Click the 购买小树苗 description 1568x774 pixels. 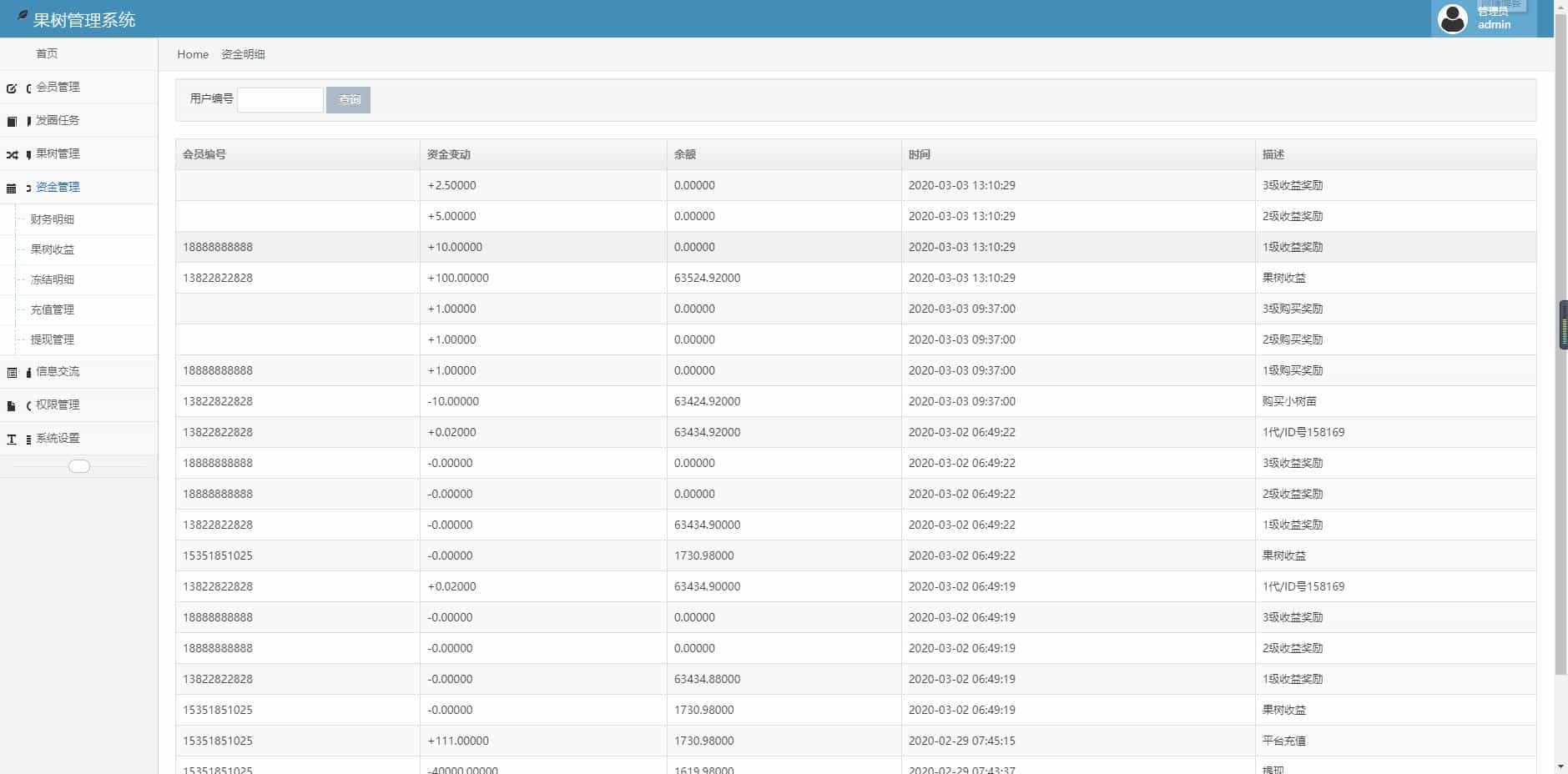tap(1289, 401)
